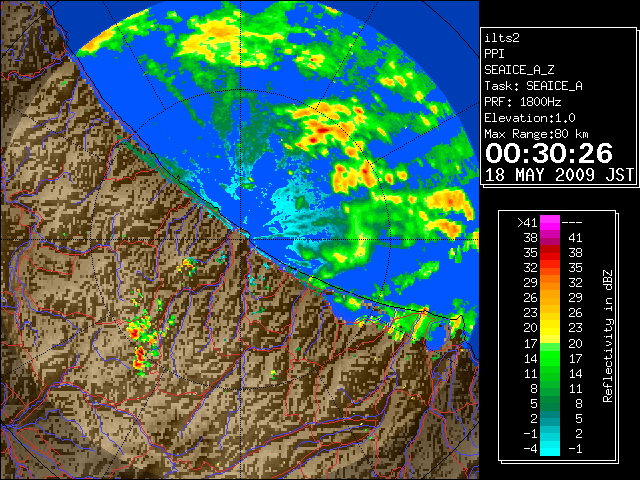Image resolution: width=640 pixels, height=480 pixels.
Task: Click the vertical "Reflectivity in dBZ" legend title
Action: tap(608, 336)
